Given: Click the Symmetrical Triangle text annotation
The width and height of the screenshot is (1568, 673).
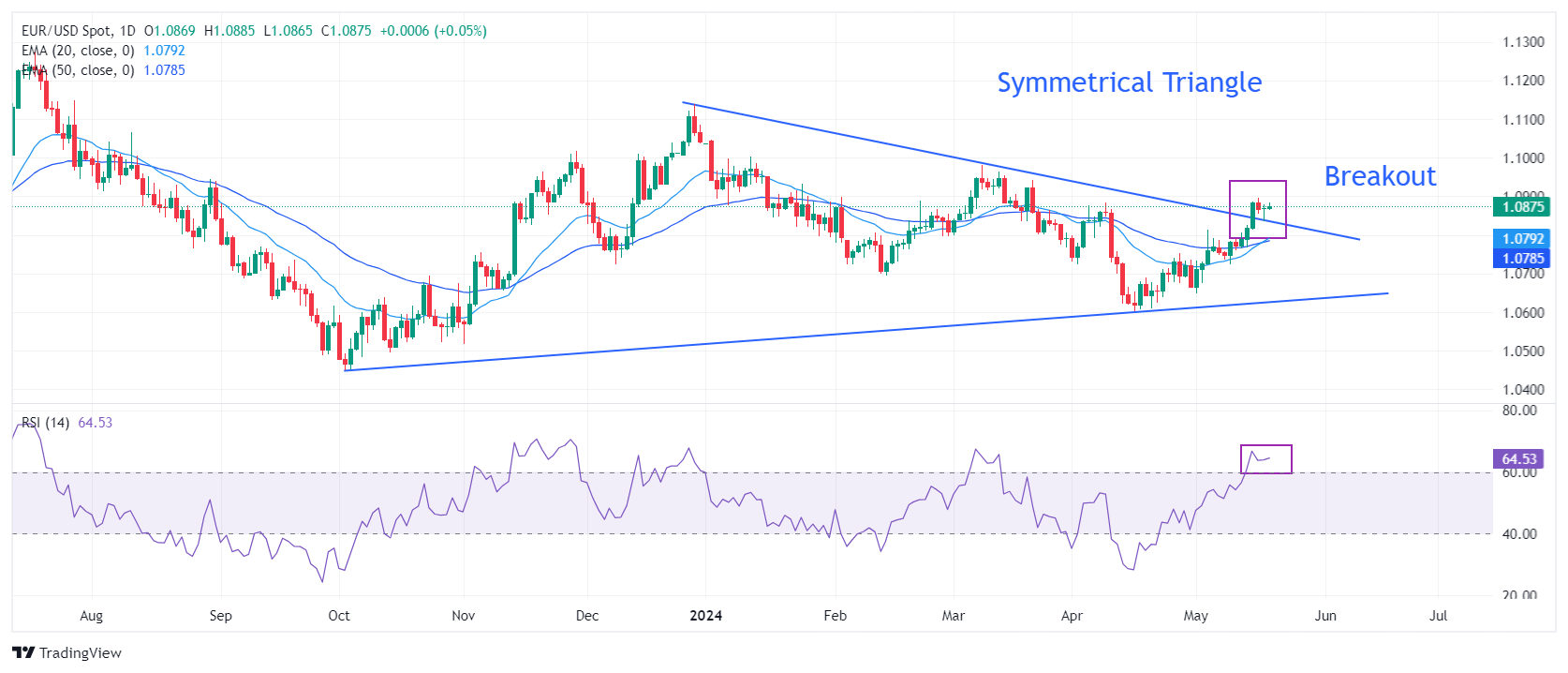Looking at the screenshot, I should pos(1129,82).
